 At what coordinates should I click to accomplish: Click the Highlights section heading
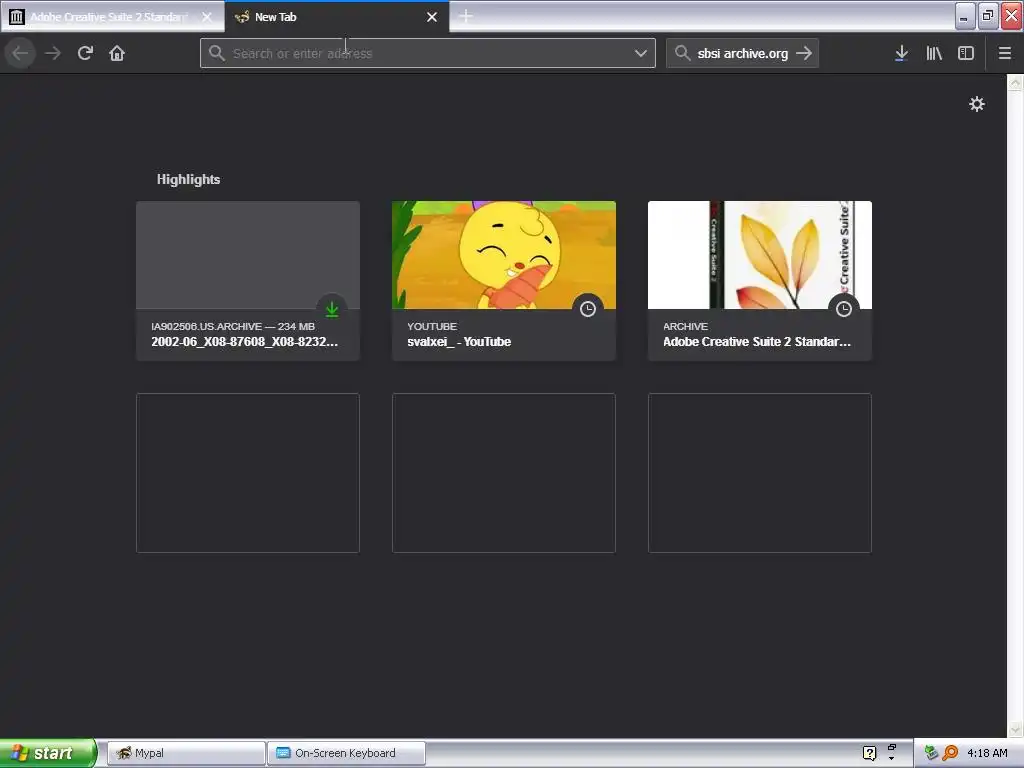point(188,179)
